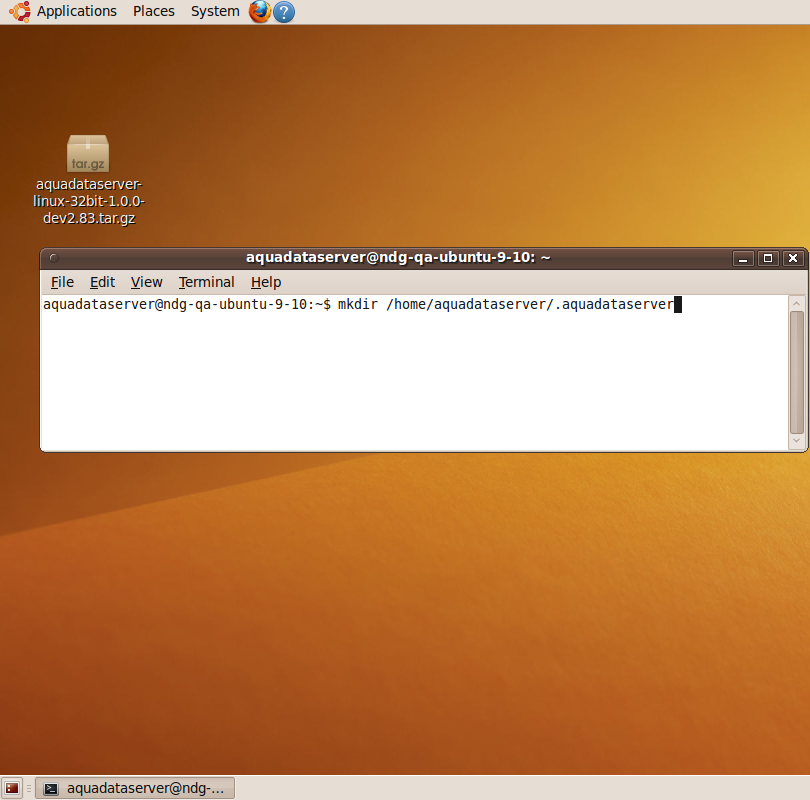Image resolution: width=810 pixels, height=800 pixels.
Task: Open the terminal Edit menu
Action: coord(102,282)
